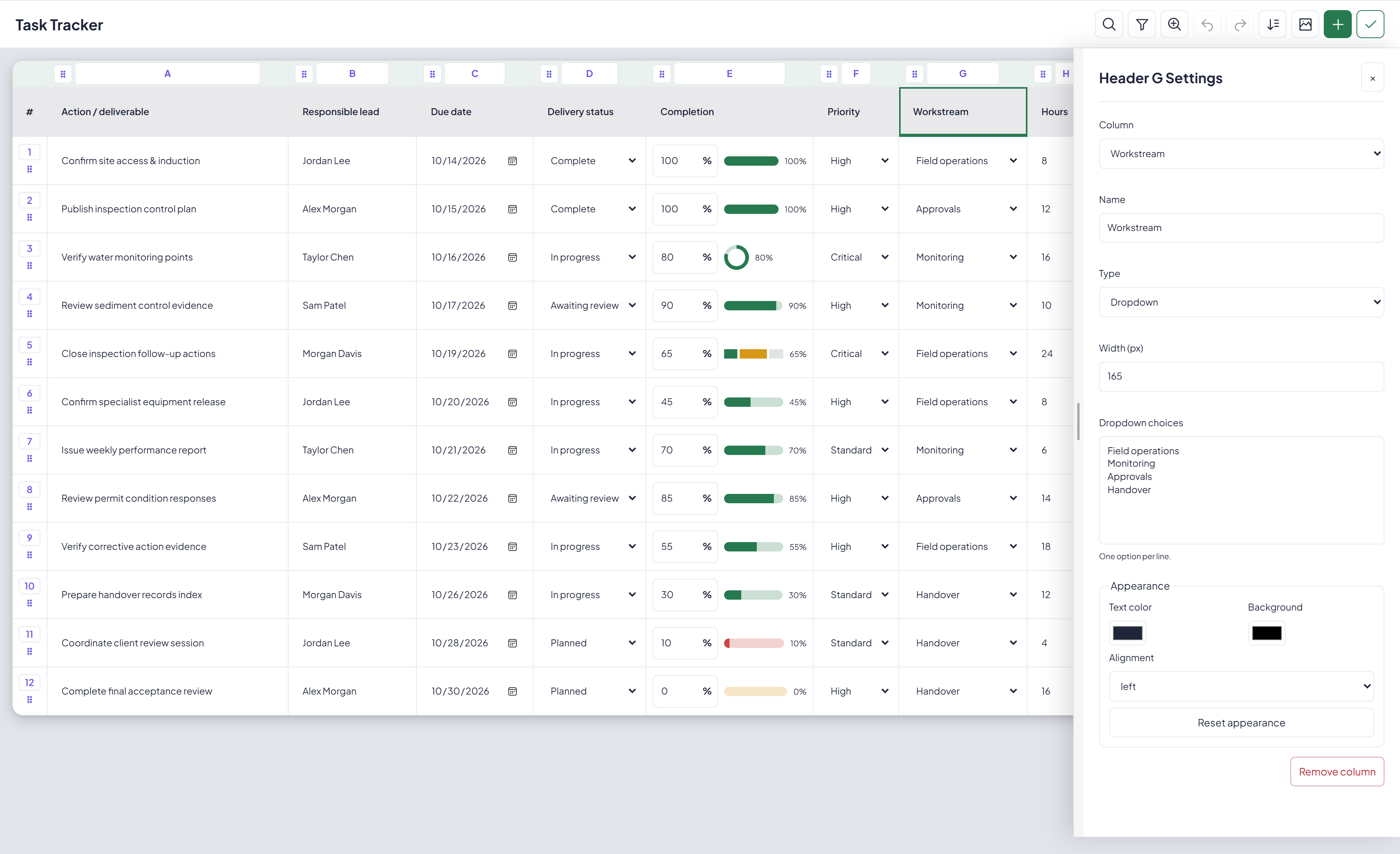Select column B header tab
The width and height of the screenshot is (1400, 854).
(352, 74)
